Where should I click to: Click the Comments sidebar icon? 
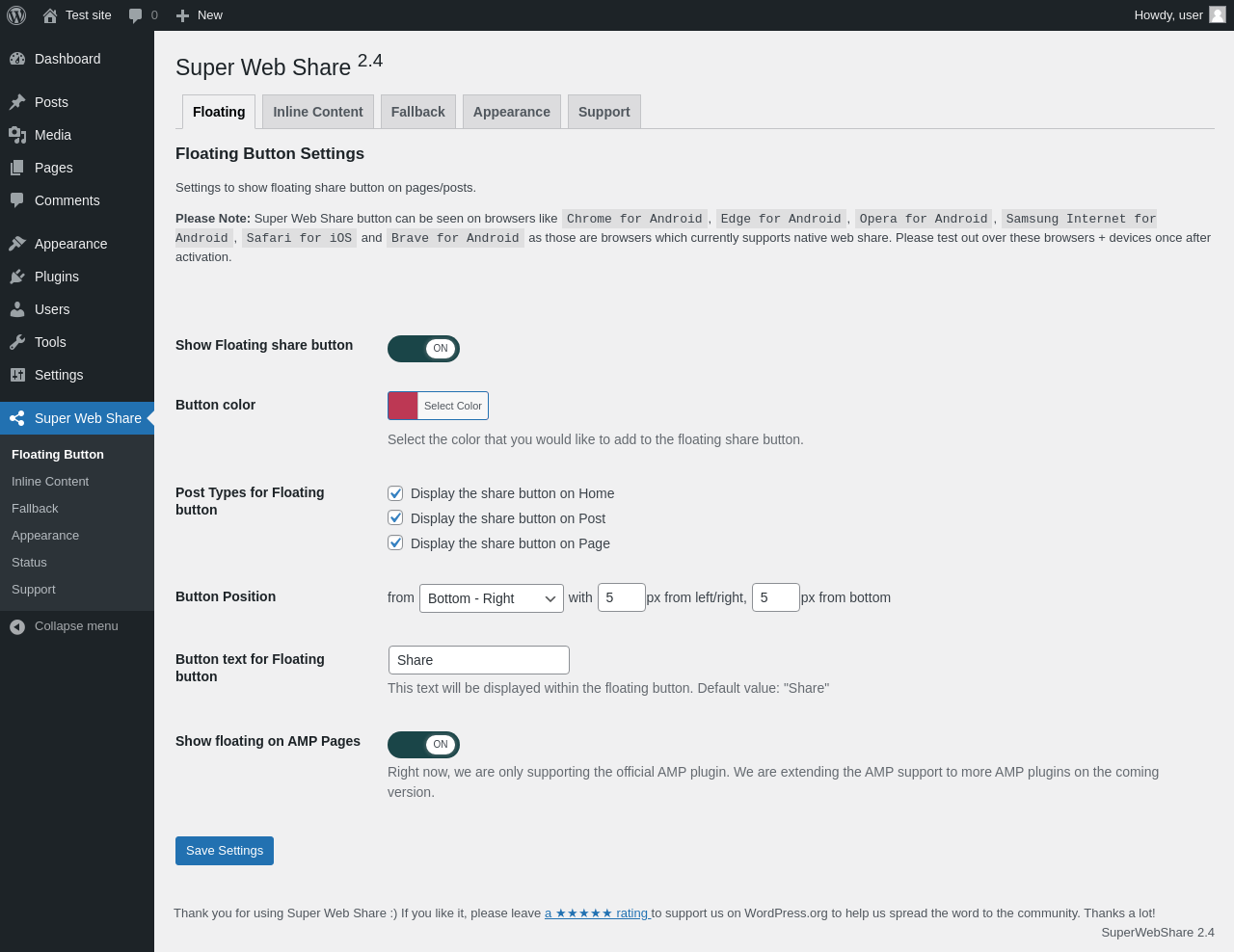[17, 200]
